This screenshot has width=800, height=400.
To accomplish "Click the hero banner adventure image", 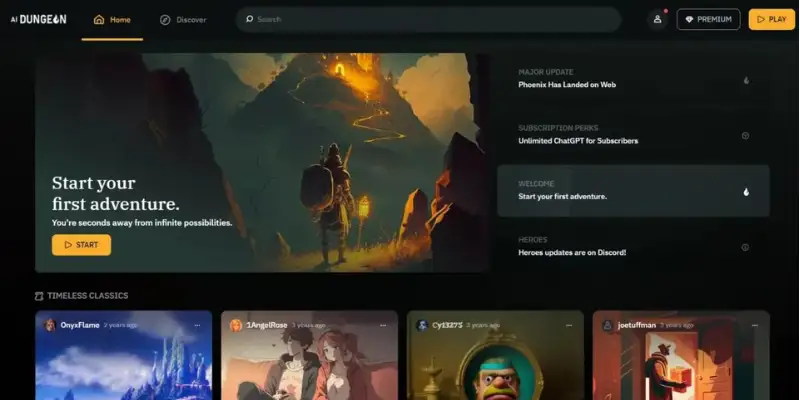I will (x=261, y=162).
